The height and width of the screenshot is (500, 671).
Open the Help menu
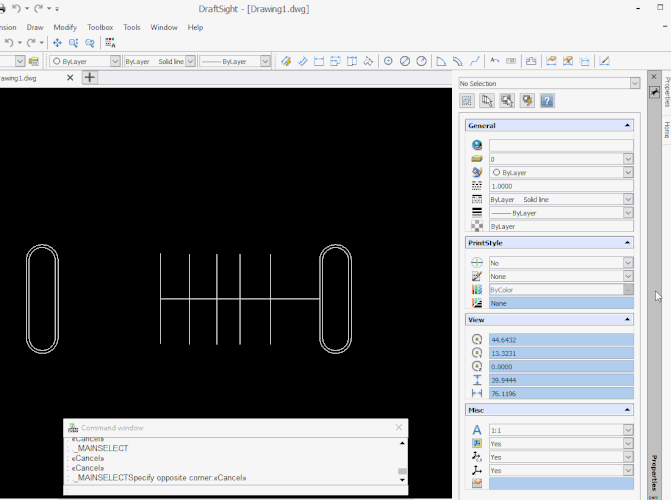[195, 27]
